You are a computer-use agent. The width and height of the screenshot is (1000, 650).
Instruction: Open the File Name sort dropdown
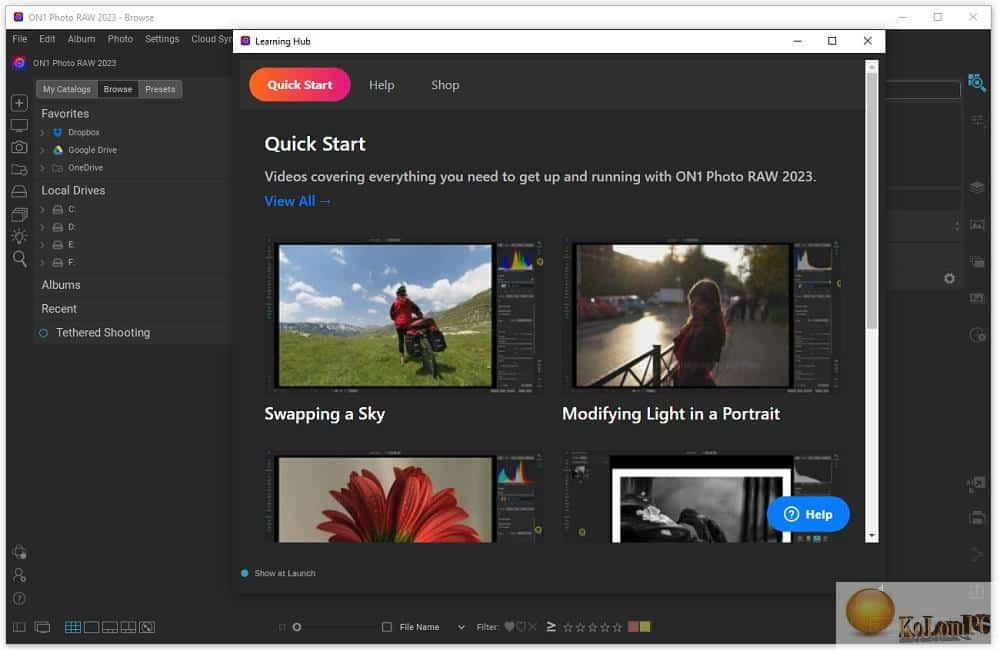coord(460,628)
